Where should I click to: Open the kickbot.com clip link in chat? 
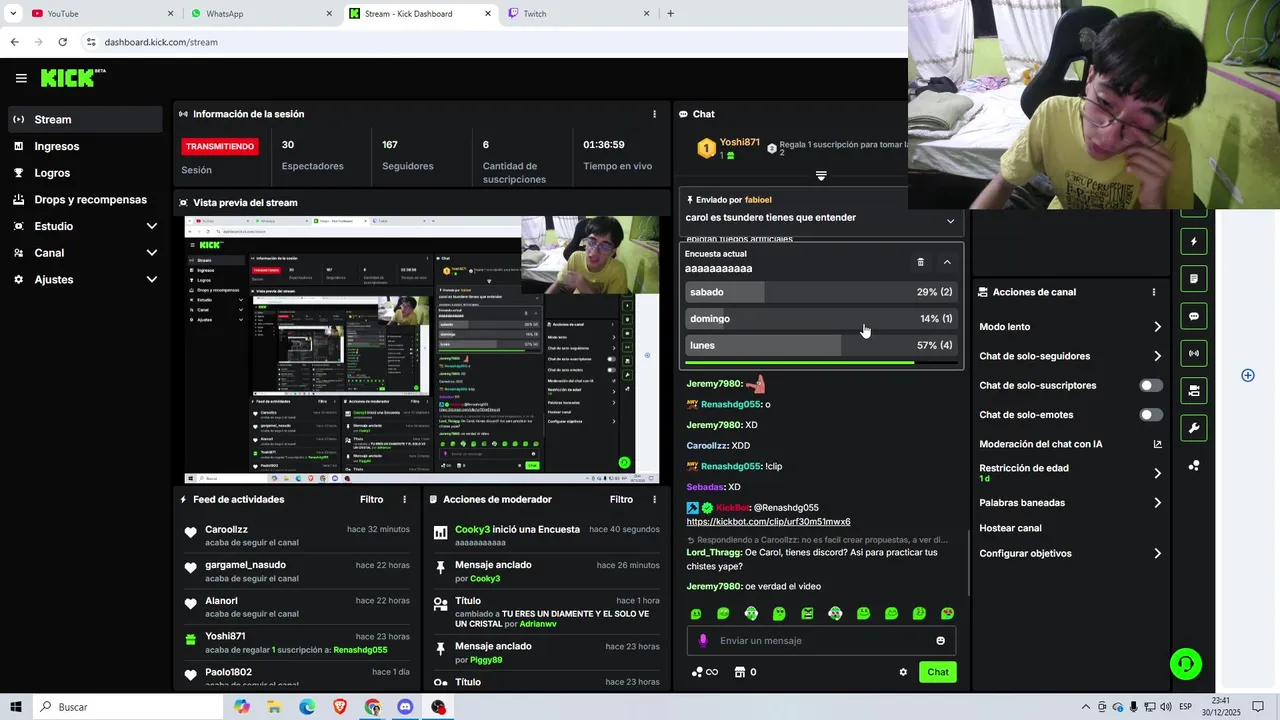click(x=768, y=522)
